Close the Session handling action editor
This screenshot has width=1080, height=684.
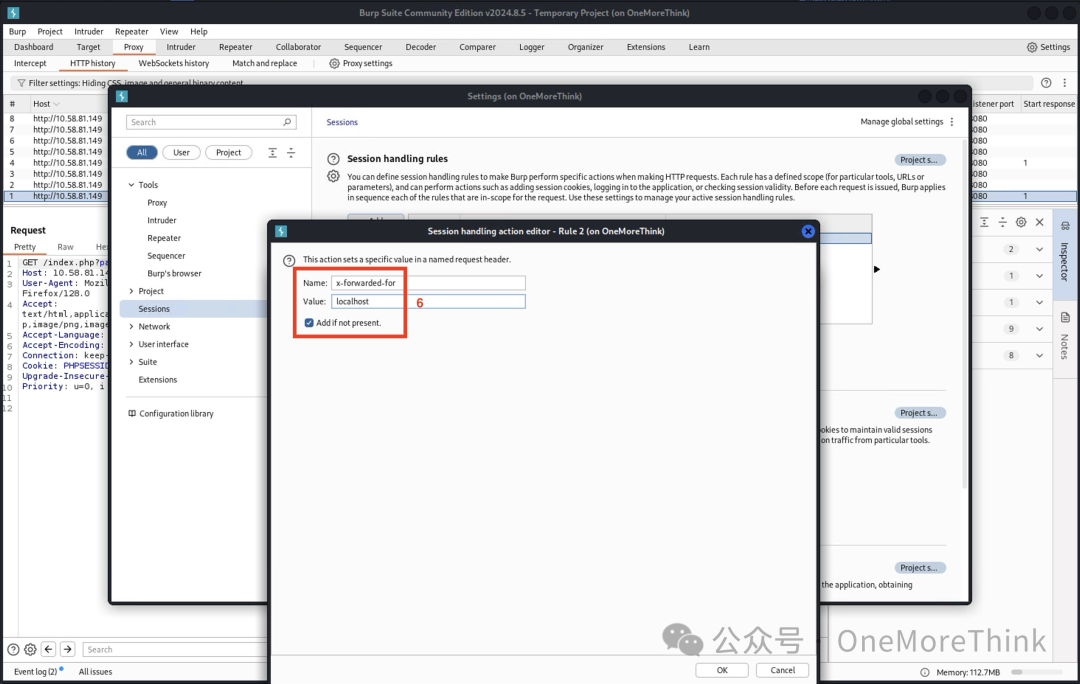[808, 231]
